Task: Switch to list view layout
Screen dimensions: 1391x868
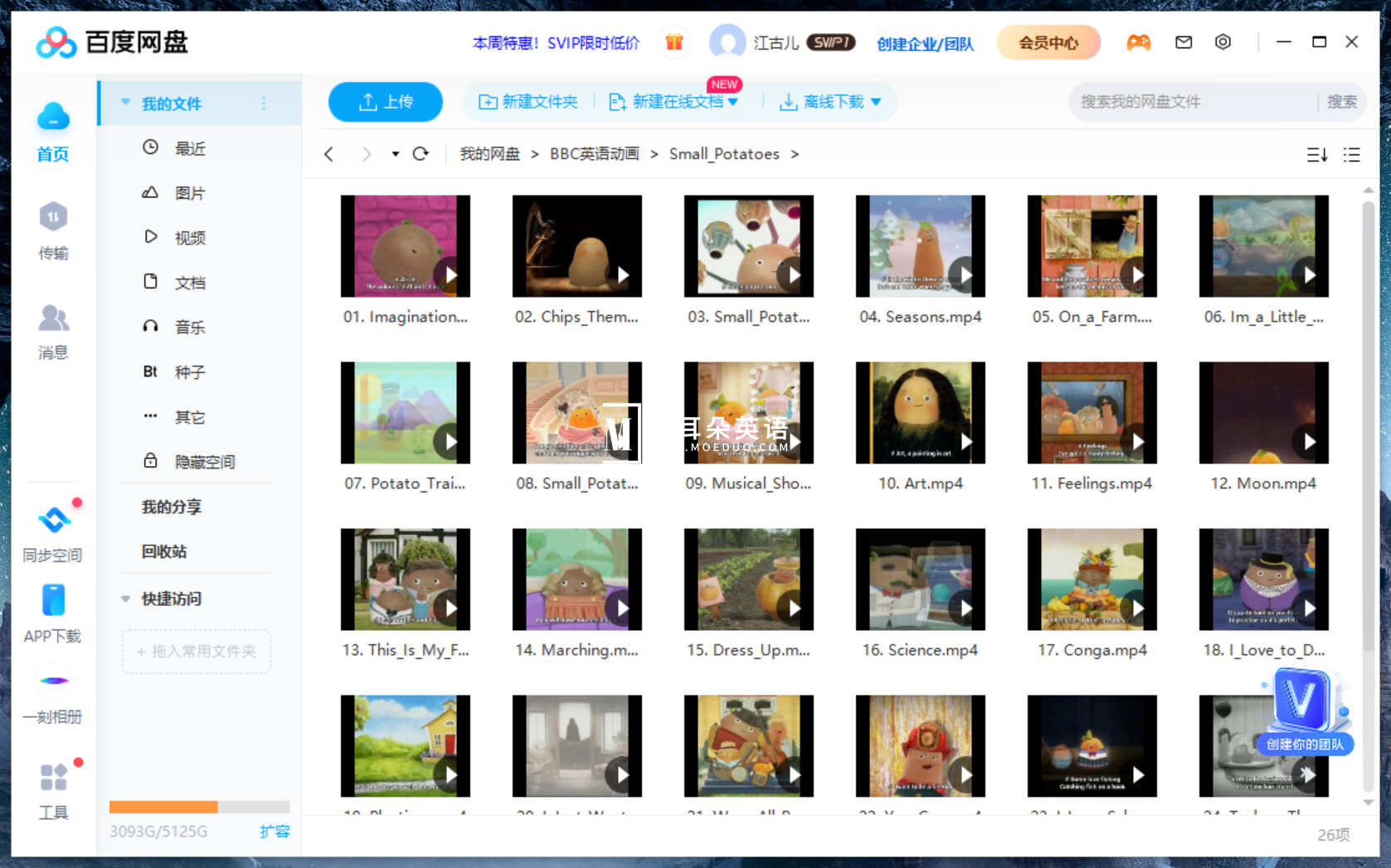Action: tap(1352, 155)
